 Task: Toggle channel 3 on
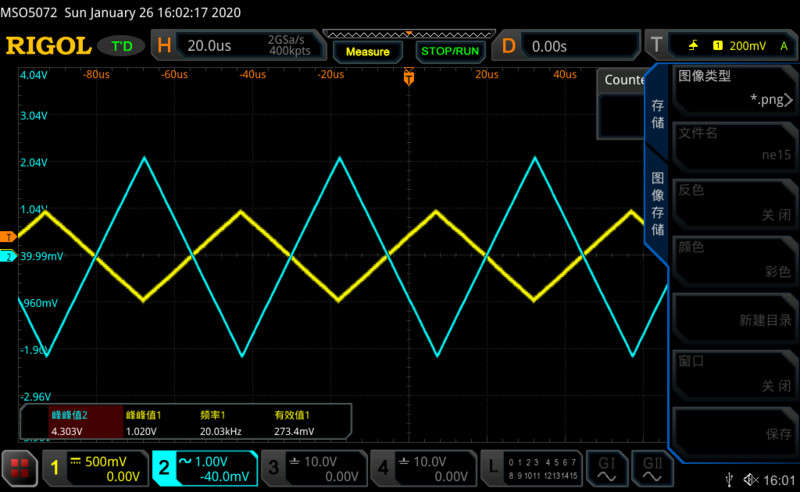click(312, 468)
